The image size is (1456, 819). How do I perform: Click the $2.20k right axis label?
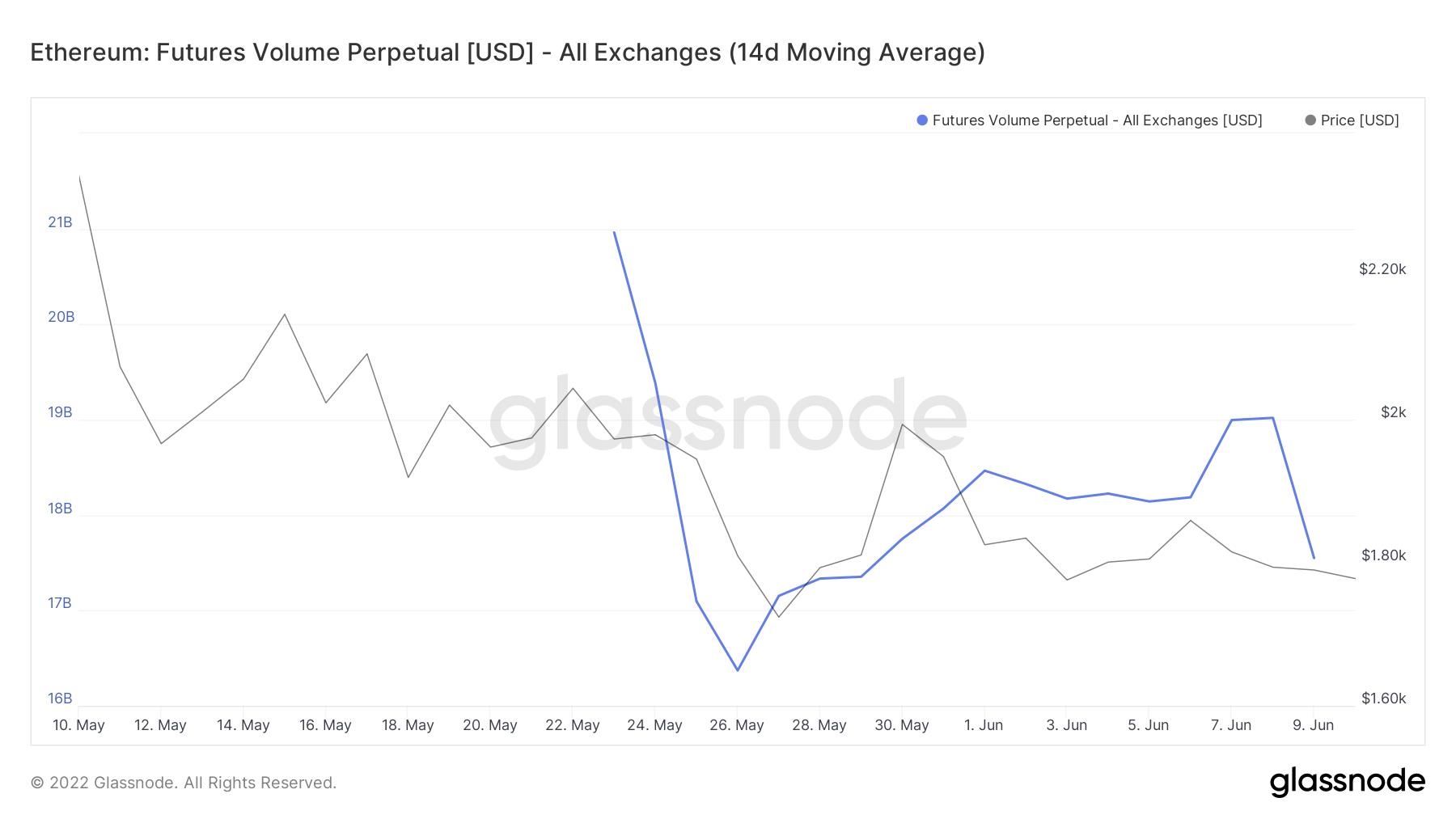[x=1382, y=269]
